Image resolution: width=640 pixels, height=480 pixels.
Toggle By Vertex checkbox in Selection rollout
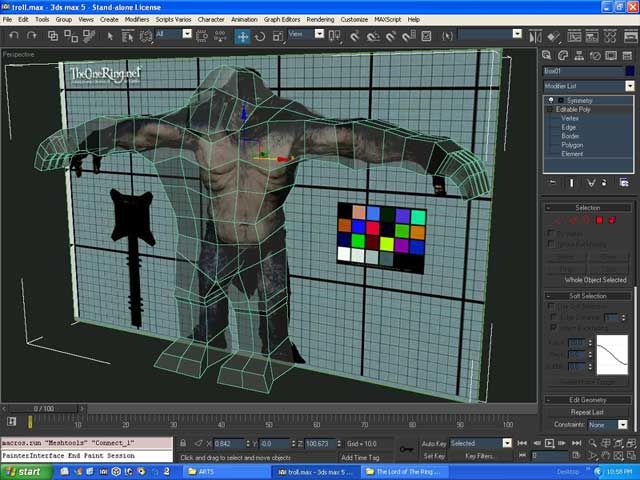tap(551, 233)
